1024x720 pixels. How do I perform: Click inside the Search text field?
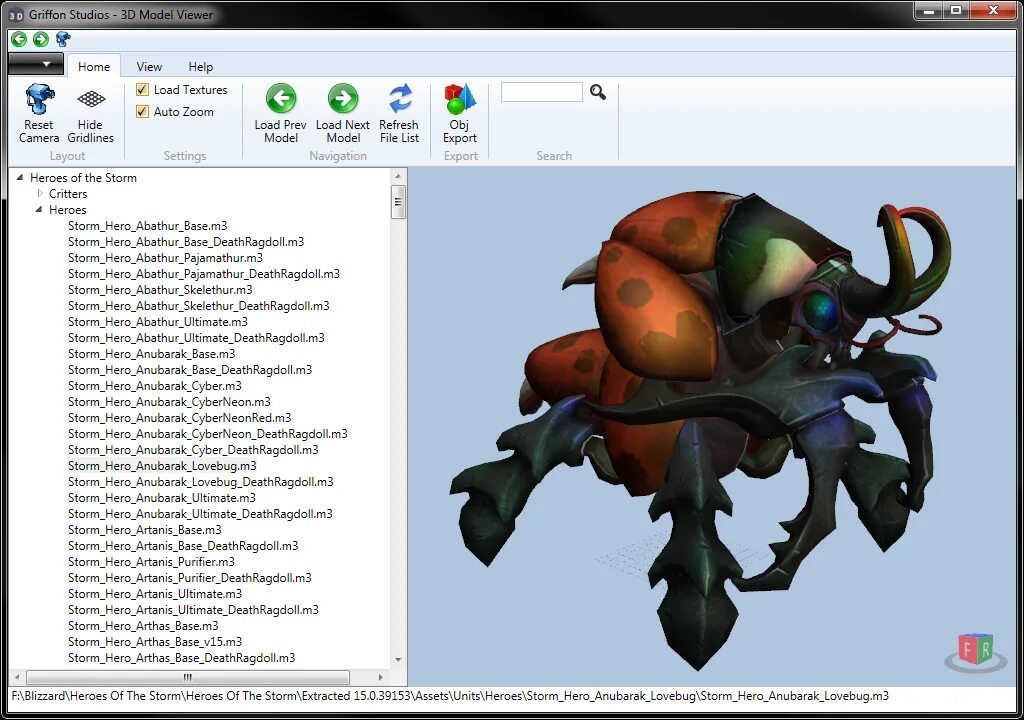(541, 92)
